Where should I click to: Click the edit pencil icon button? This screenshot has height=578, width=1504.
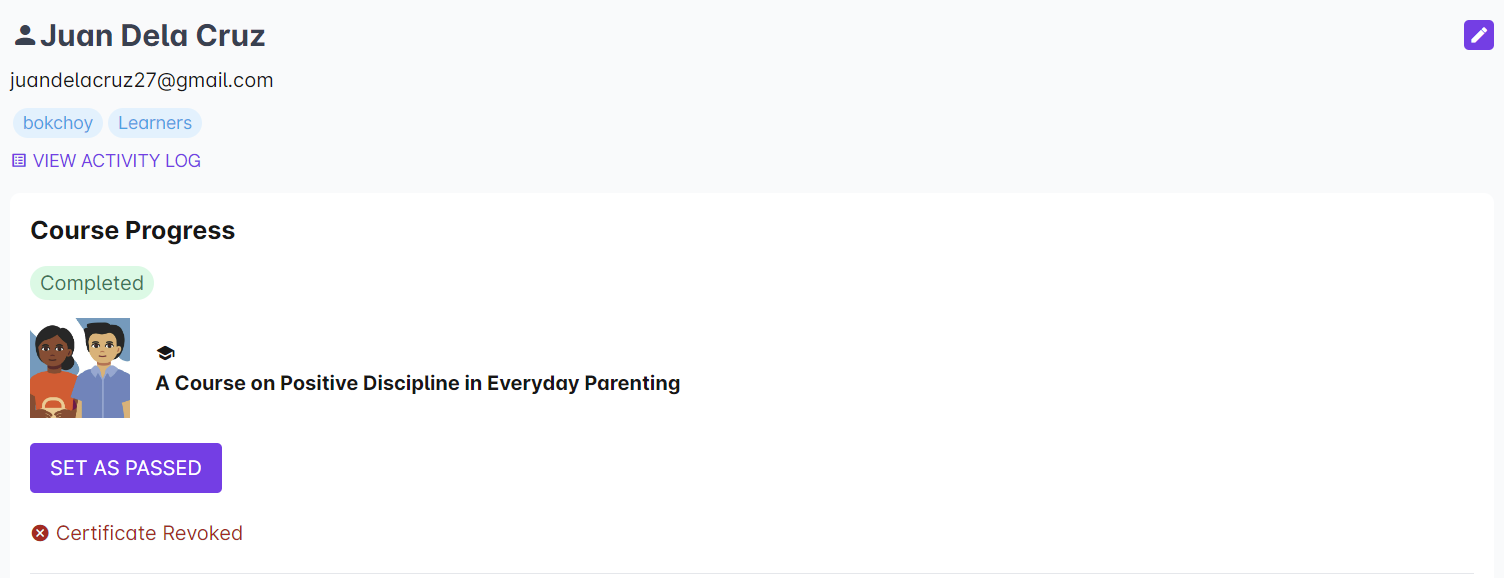[1478, 35]
